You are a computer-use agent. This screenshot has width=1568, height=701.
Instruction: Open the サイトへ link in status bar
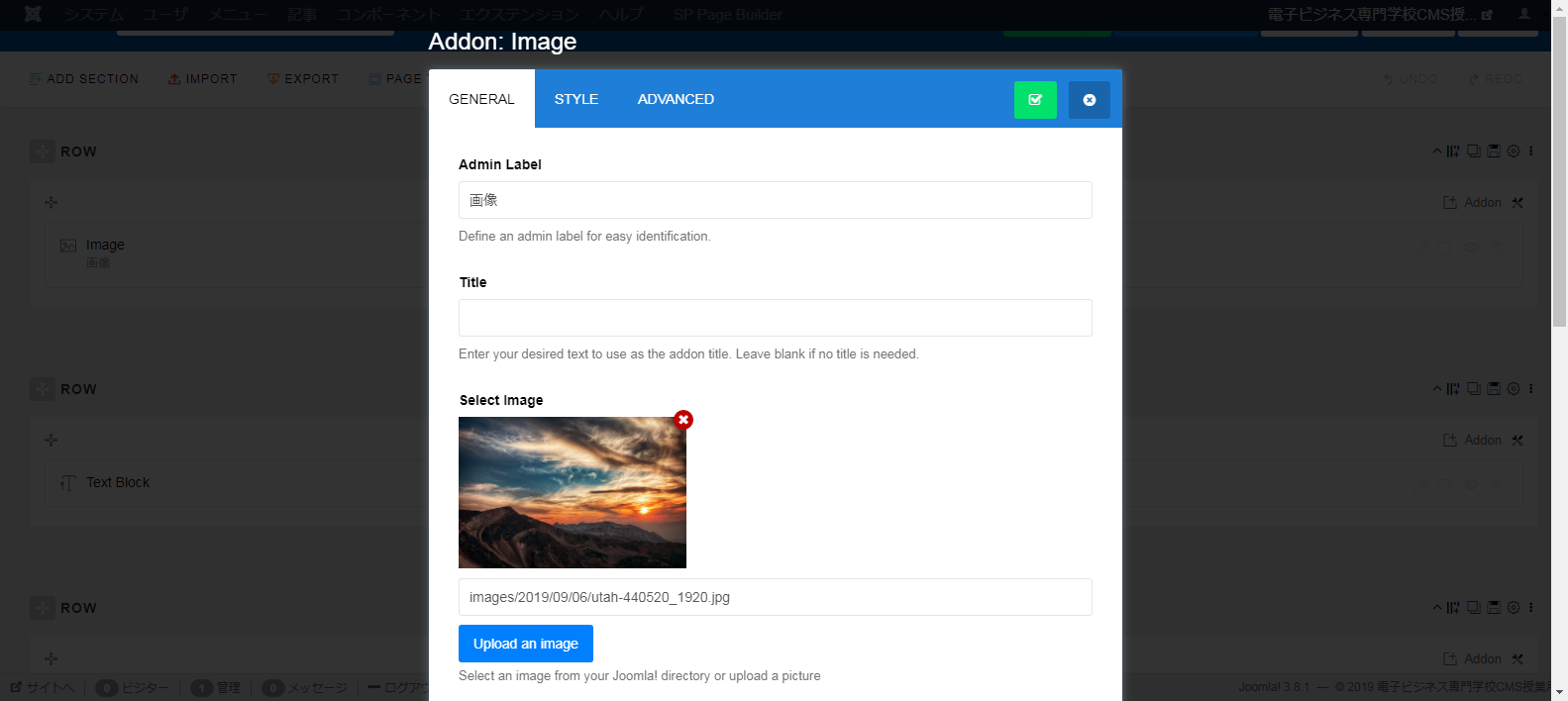click(43, 687)
